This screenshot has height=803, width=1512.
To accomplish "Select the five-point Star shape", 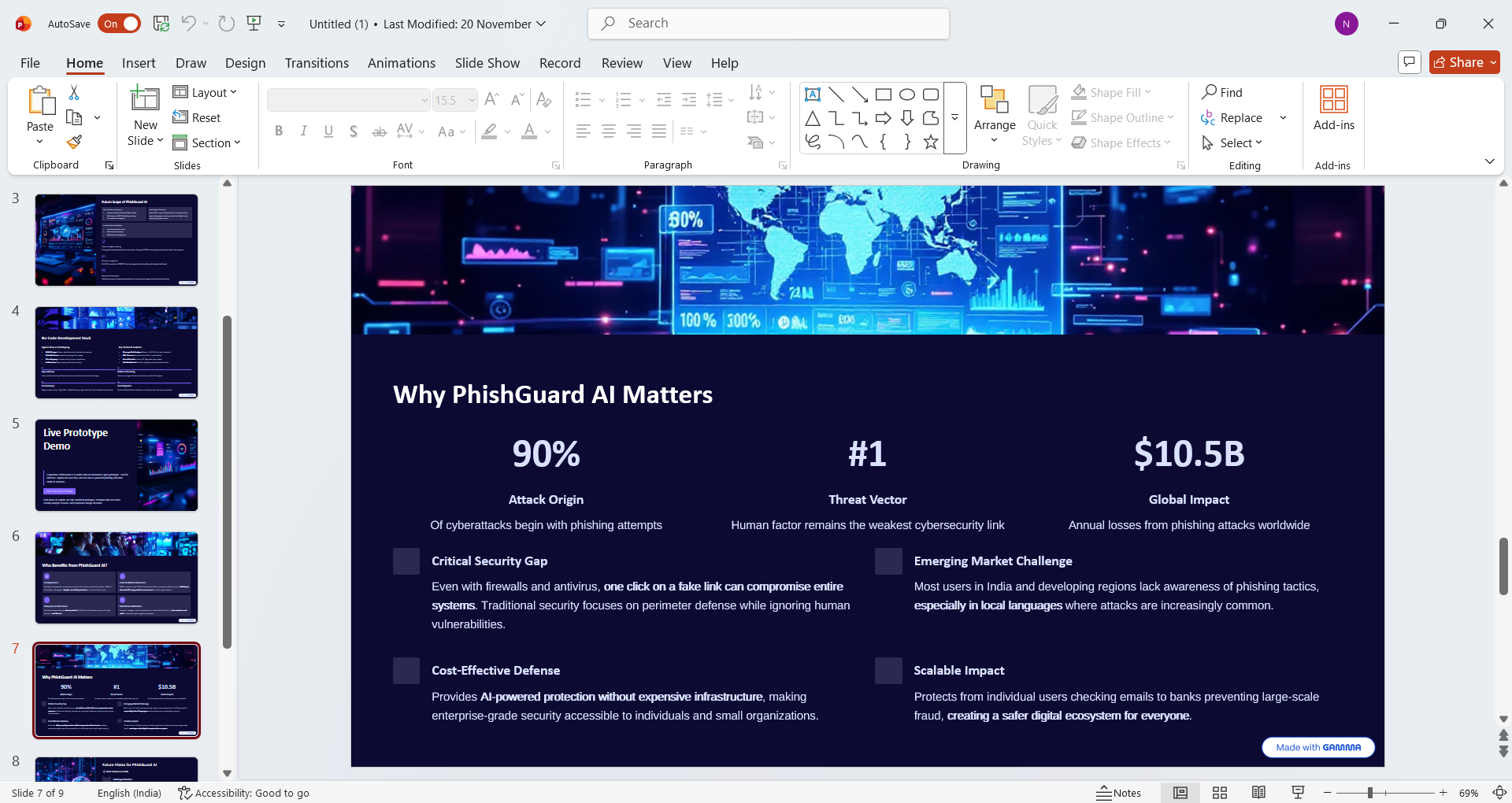I will (x=931, y=142).
